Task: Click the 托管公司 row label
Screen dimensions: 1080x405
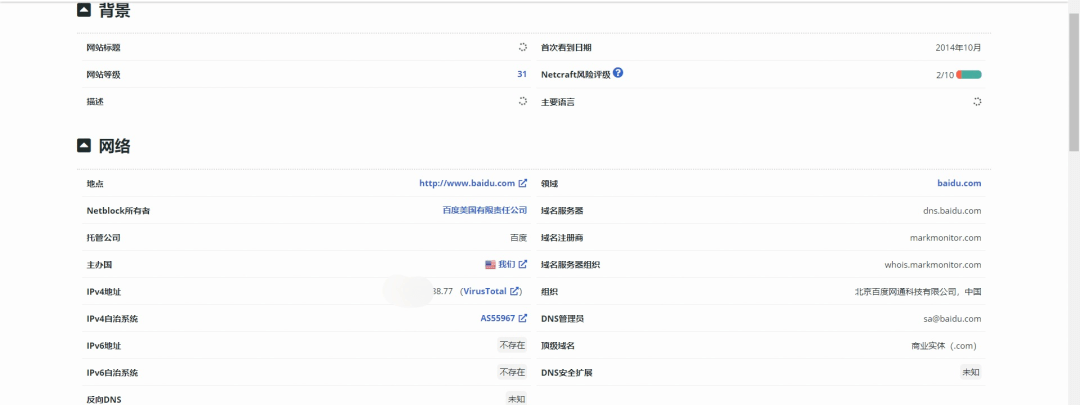Action: (103, 238)
